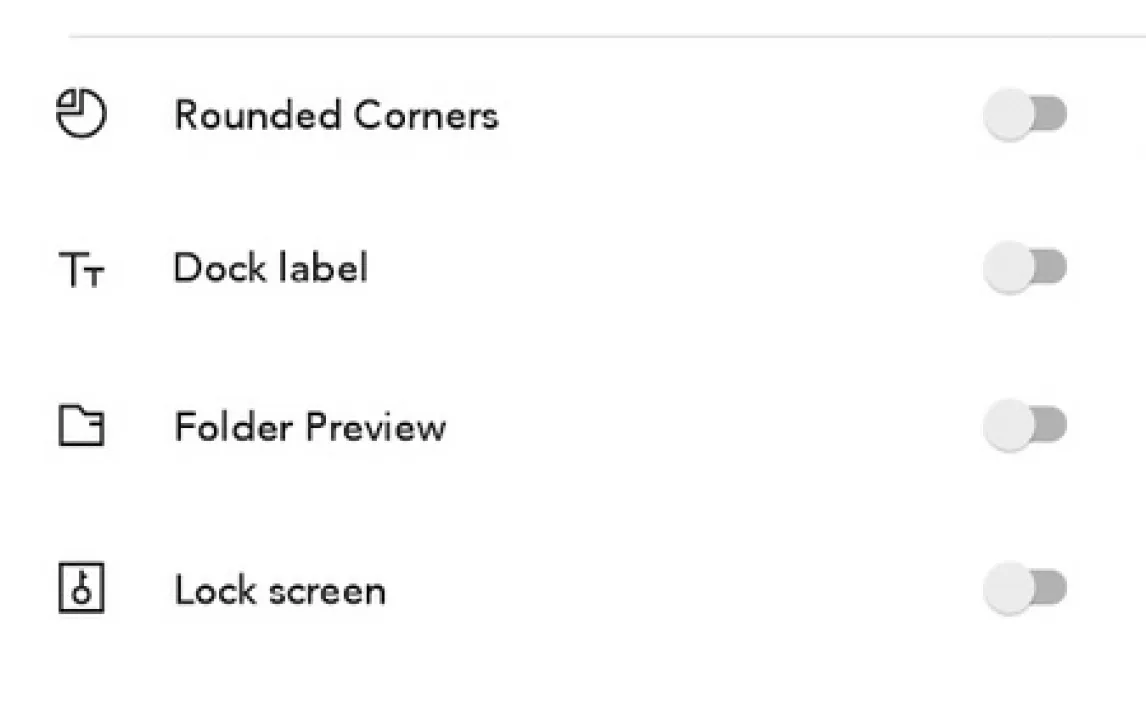1146x716 pixels.
Task: Click the Lock screen keyhole icon
Action: pyautogui.click(x=80, y=588)
